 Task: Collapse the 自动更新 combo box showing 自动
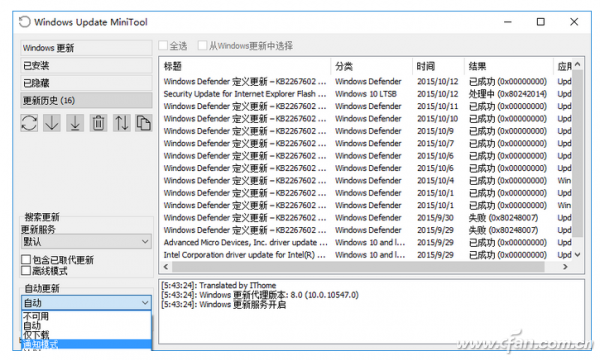tap(86, 303)
